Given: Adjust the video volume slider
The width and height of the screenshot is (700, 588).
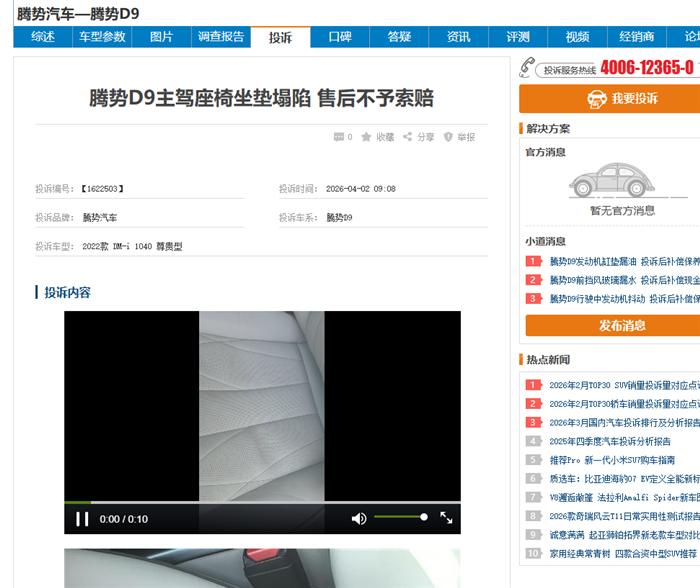Looking at the screenshot, I should tap(401, 517).
